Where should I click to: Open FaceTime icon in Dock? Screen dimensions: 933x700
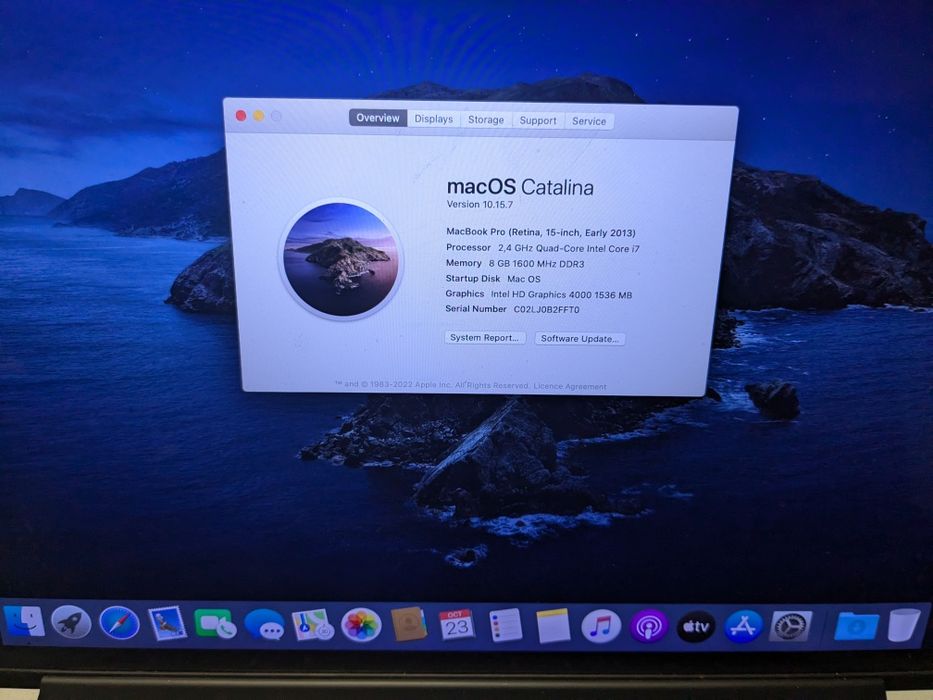coord(215,624)
